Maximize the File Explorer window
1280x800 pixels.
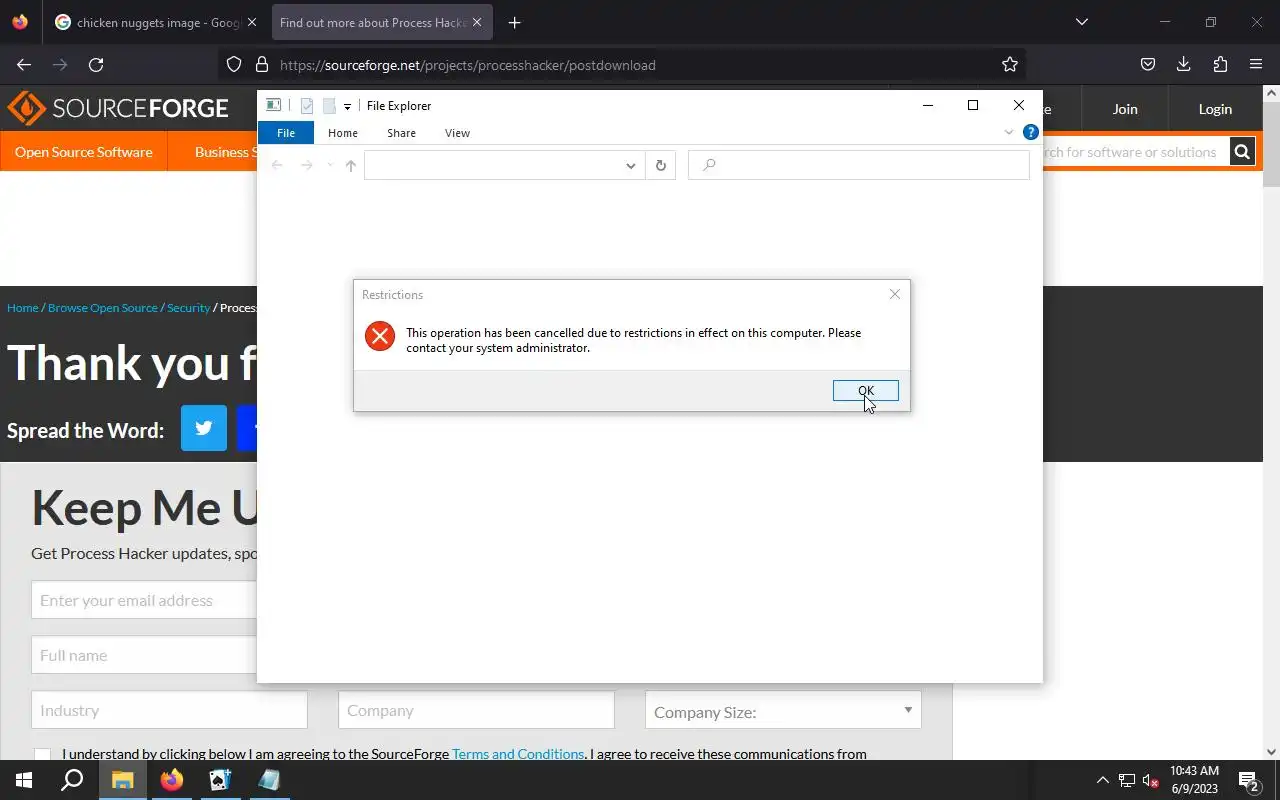tap(972, 105)
